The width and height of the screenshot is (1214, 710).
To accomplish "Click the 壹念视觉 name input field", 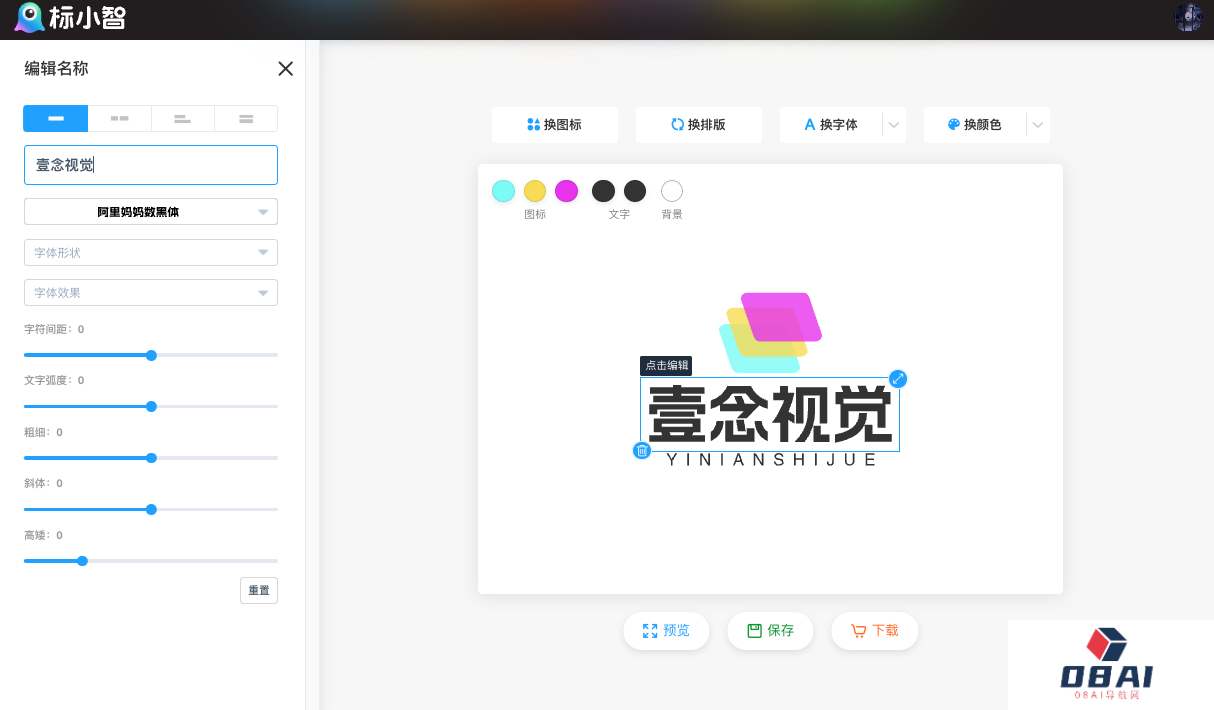I will [x=150, y=164].
